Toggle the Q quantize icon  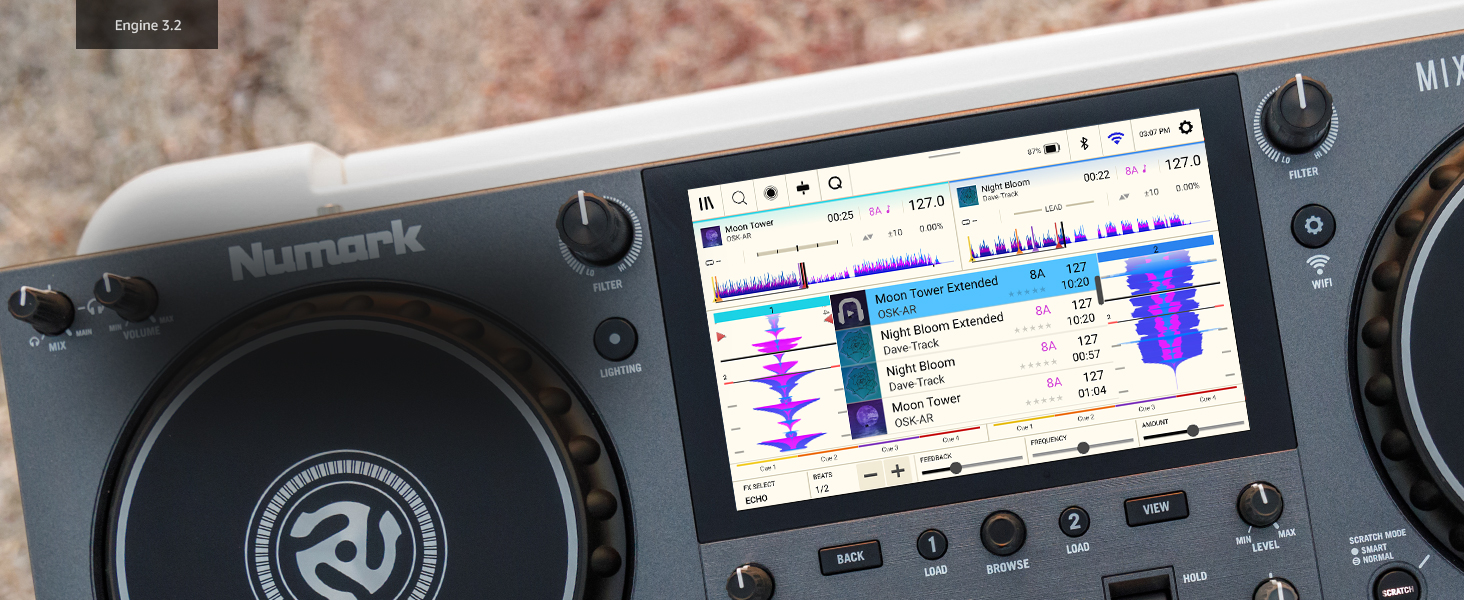point(834,185)
